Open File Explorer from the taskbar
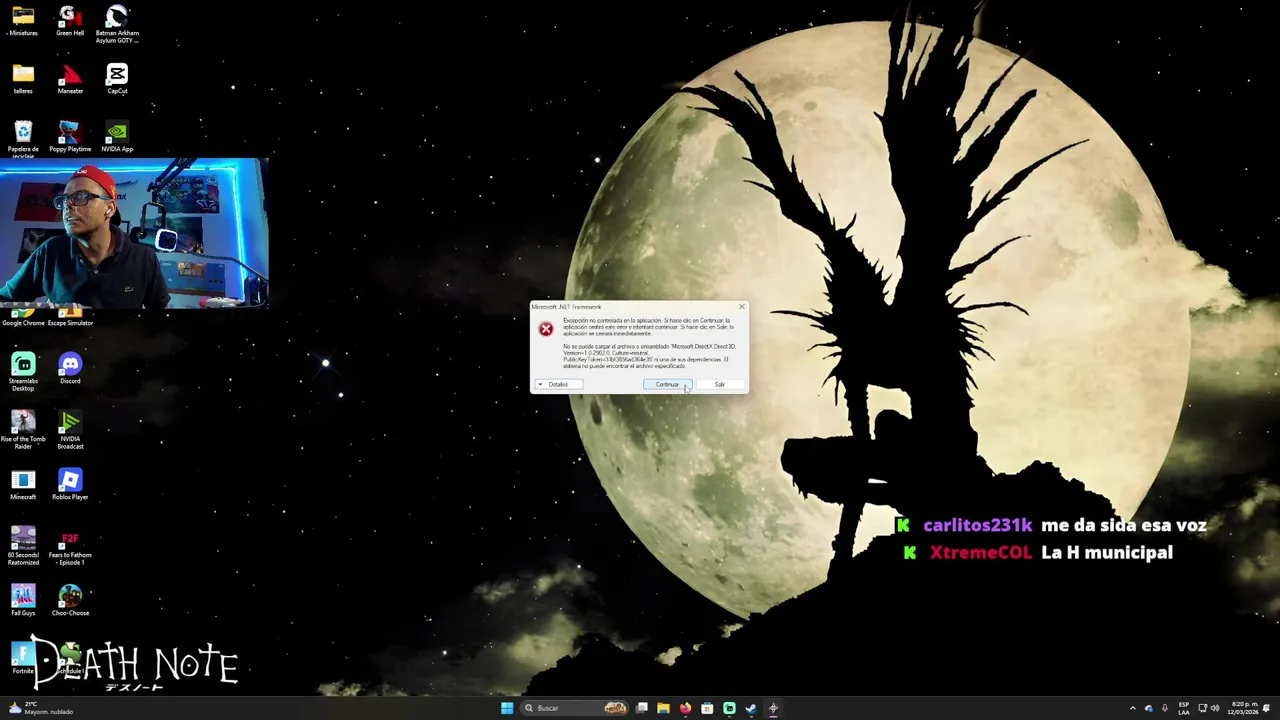This screenshot has height=720, width=1280. [x=663, y=708]
